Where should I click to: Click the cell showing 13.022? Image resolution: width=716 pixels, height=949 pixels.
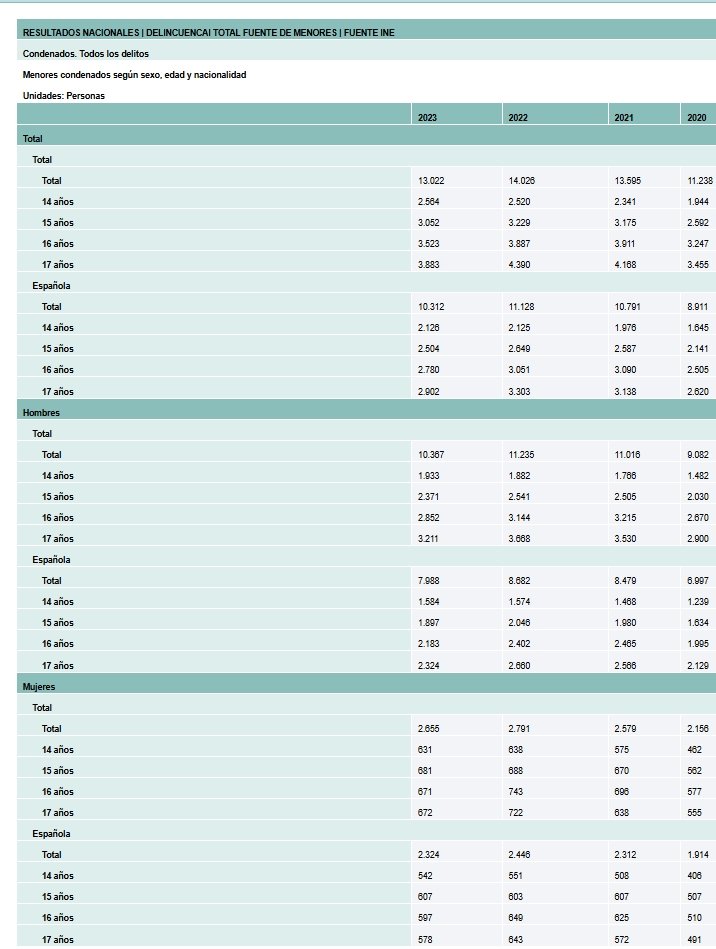click(x=431, y=181)
